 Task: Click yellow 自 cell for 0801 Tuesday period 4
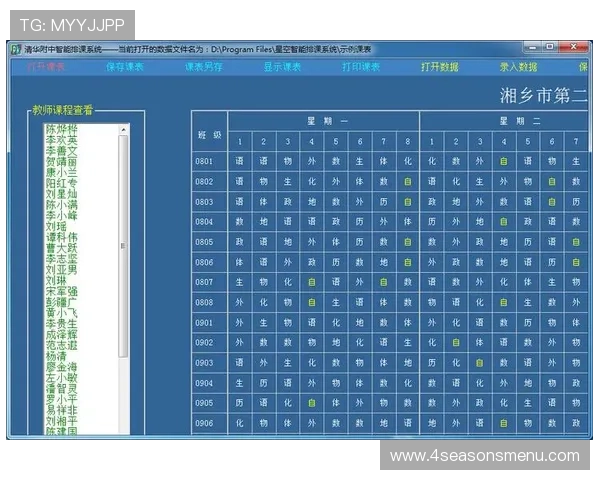tap(504, 161)
